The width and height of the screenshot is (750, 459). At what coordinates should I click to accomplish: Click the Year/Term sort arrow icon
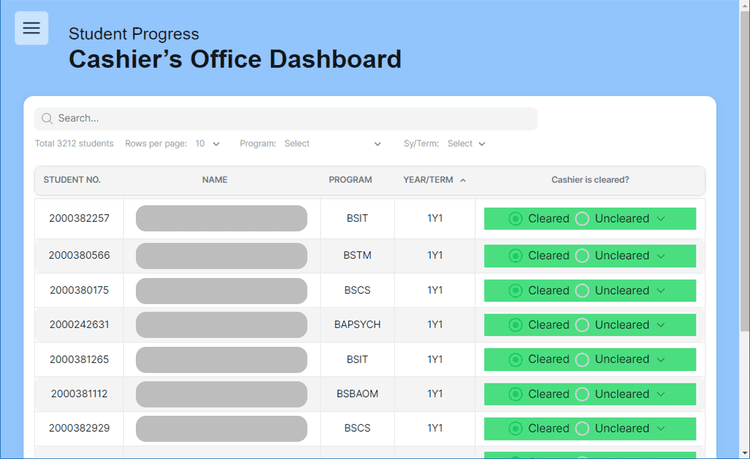point(462,181)
